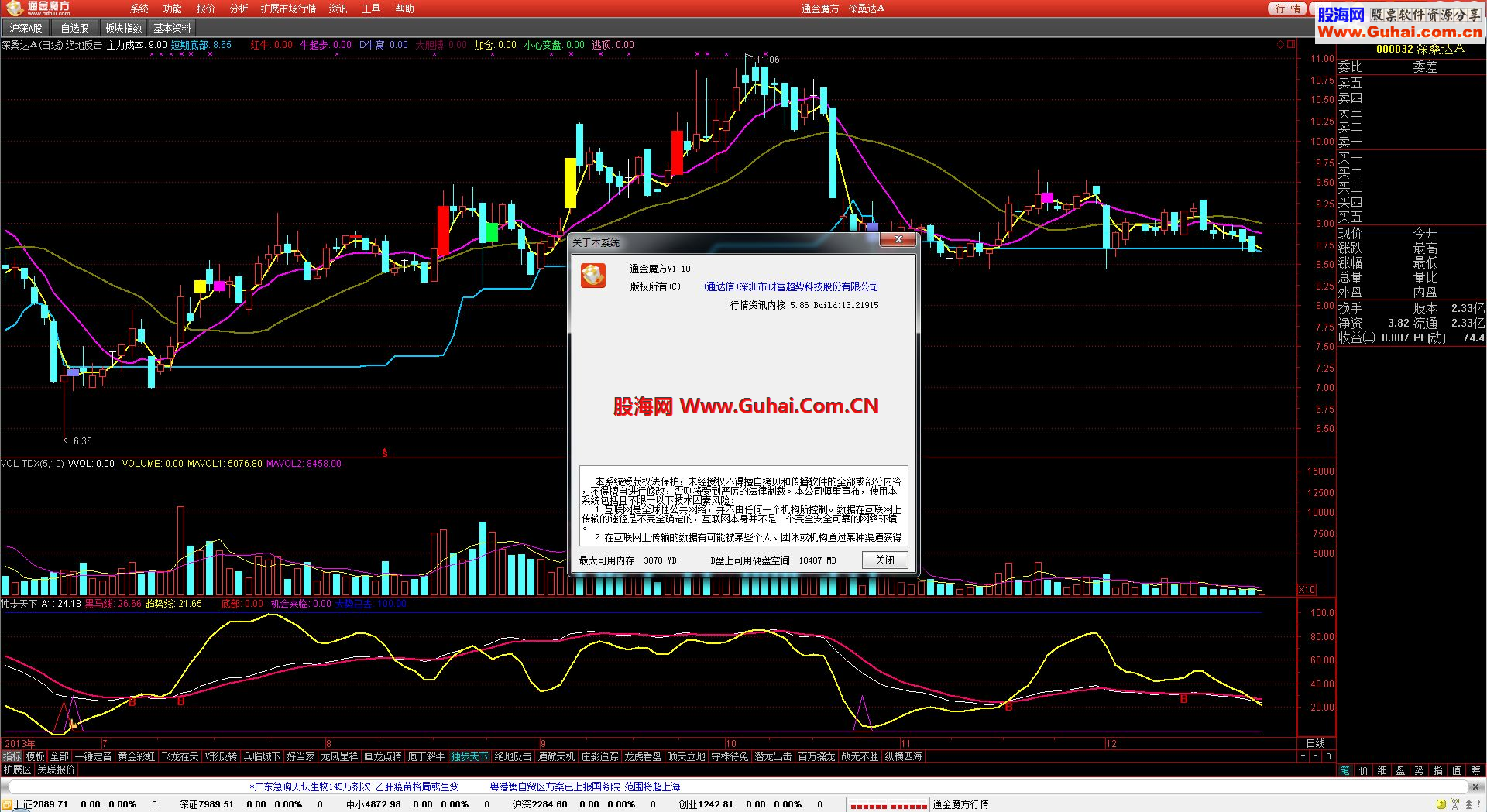Click the 沪深A股 toolbar button
The width and height of the screenshot is (1487, 812).
(26, 28)
